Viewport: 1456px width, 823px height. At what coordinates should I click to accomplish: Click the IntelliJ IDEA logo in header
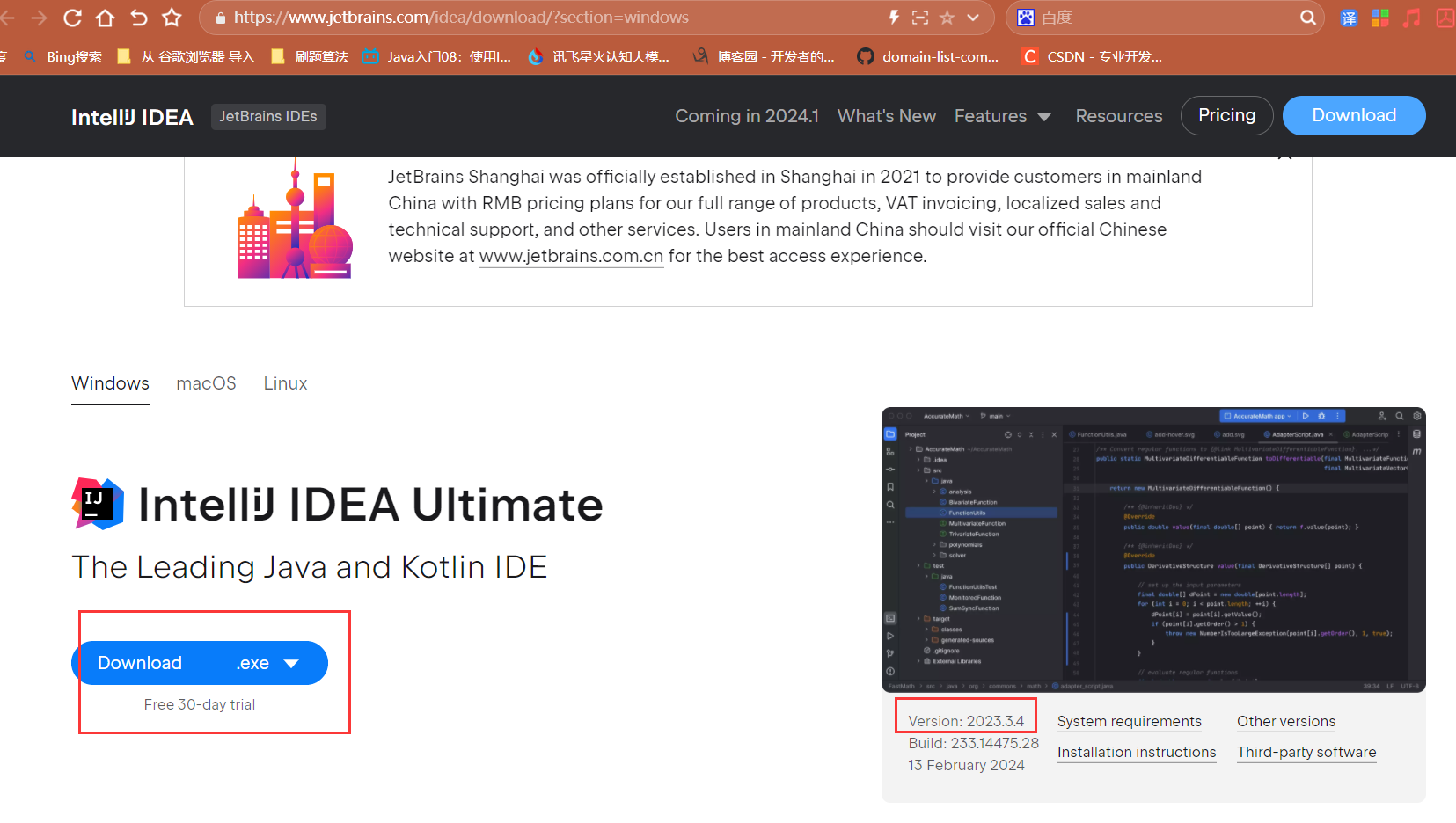tap(132, 117)
